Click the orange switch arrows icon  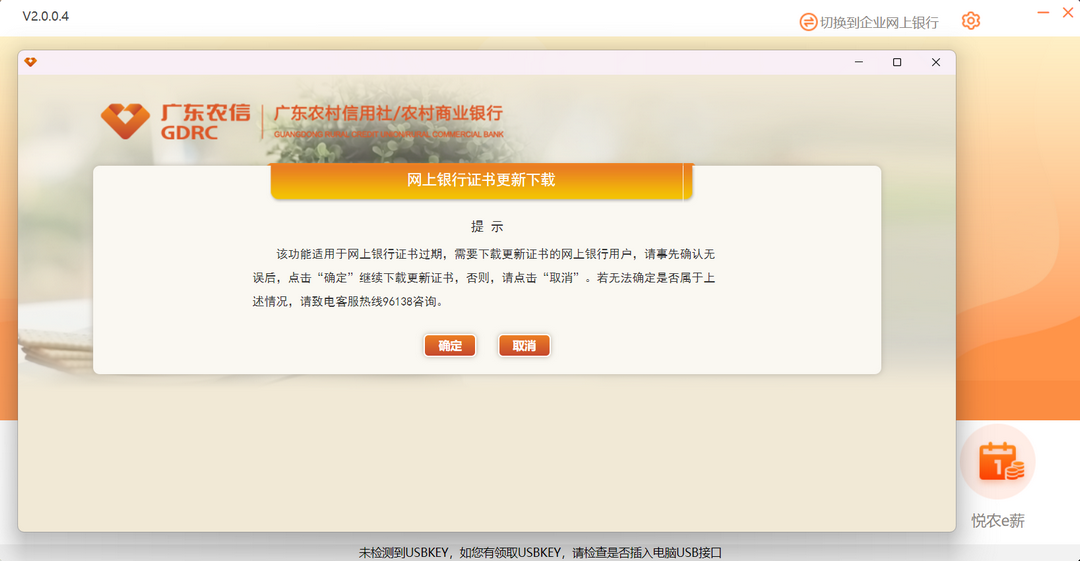click(808, 23)
